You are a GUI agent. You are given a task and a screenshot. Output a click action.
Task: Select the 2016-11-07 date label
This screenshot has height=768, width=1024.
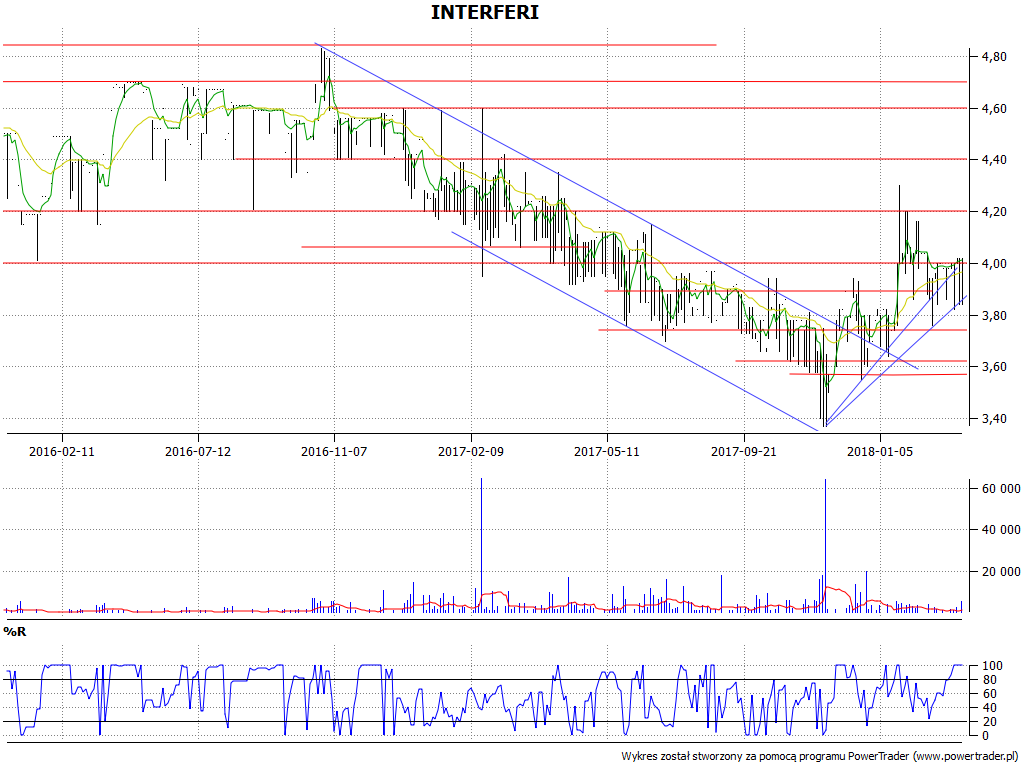click(x=334, y=451)
